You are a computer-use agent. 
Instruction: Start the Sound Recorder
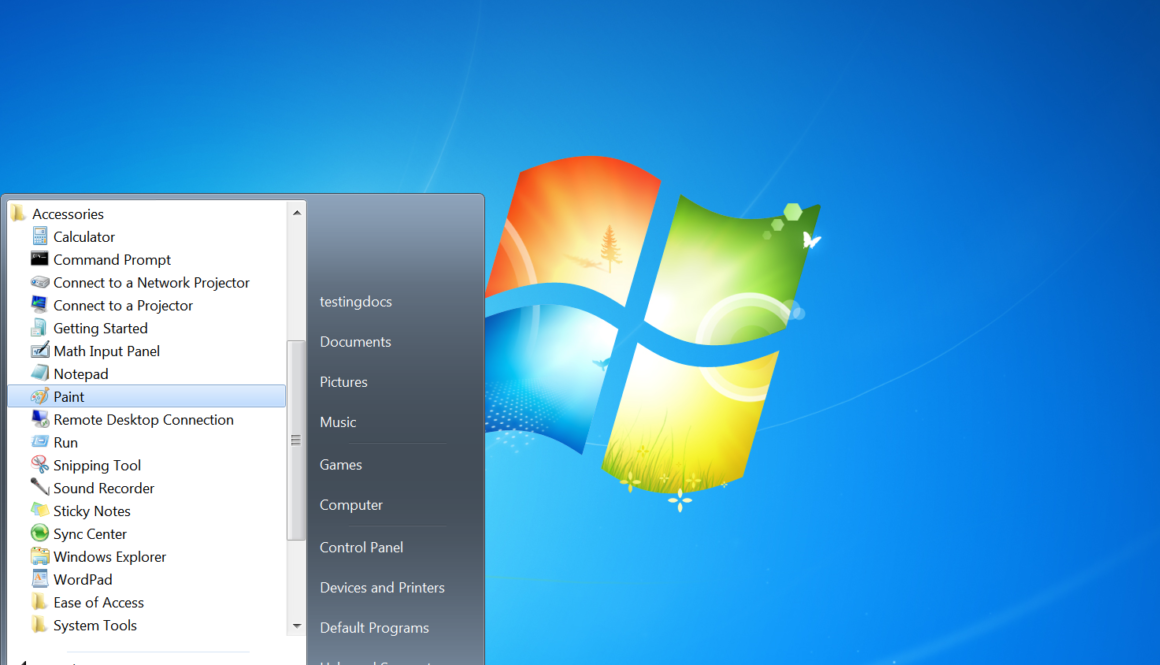pos(101,487)
